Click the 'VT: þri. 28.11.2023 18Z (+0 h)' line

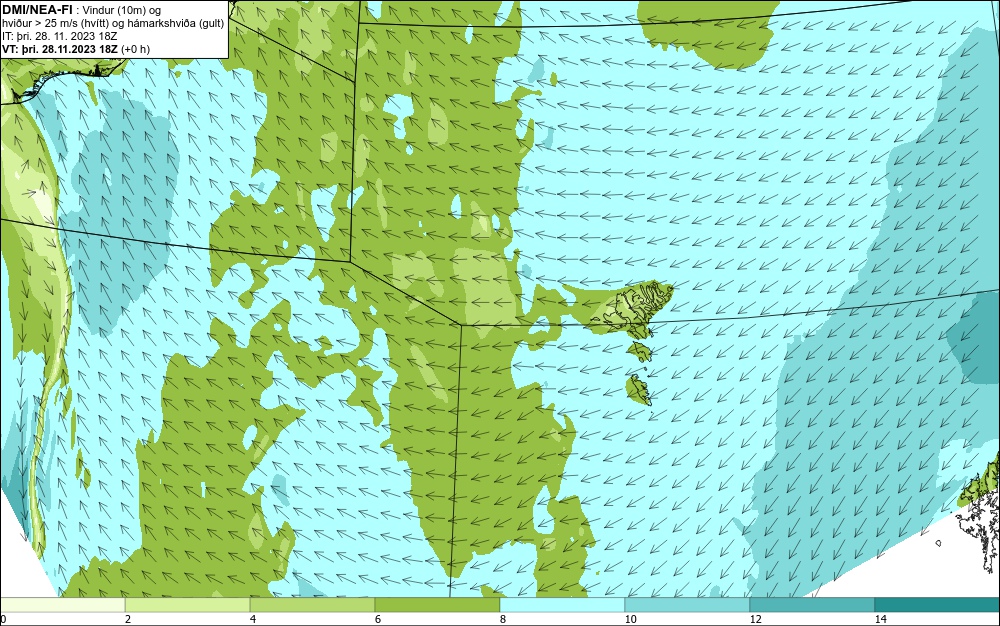click(76, 49)
